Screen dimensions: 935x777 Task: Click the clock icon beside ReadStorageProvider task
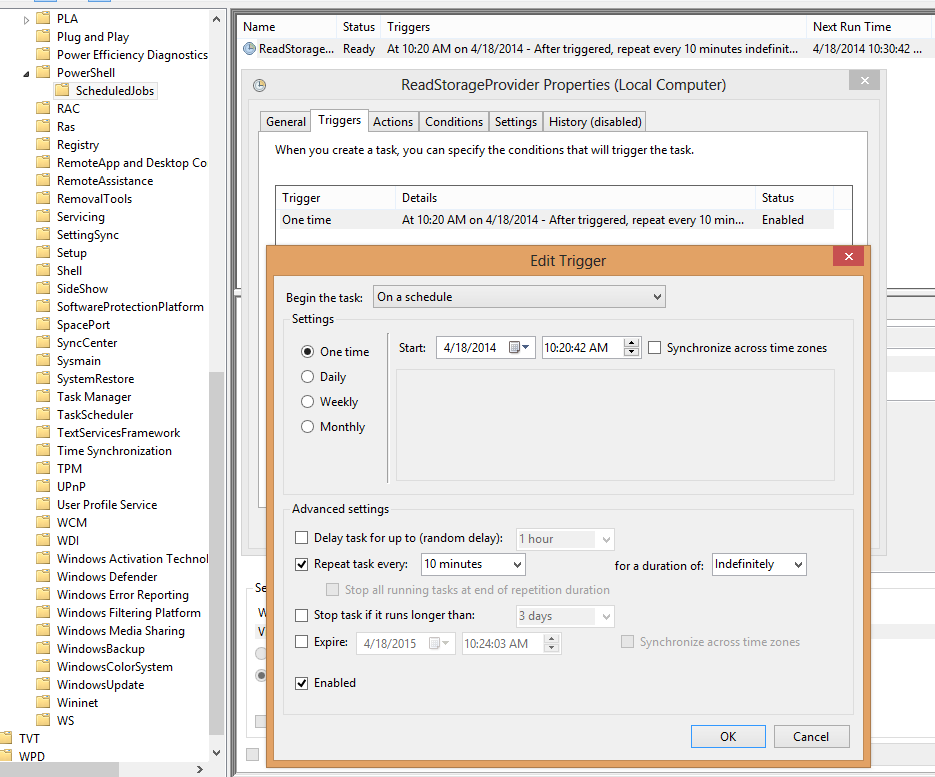point(249,49)
